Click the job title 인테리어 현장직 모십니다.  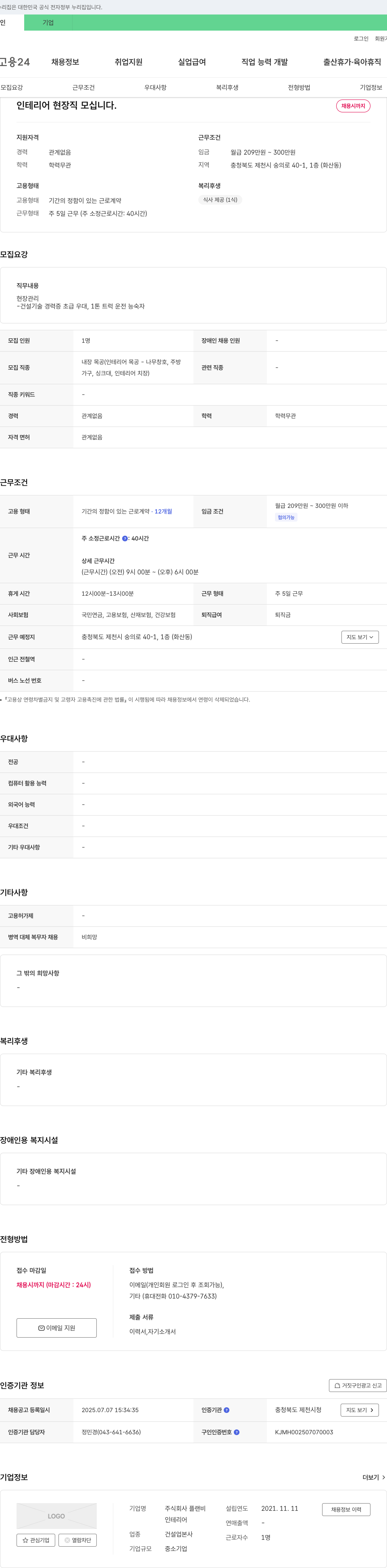(67, 105)
